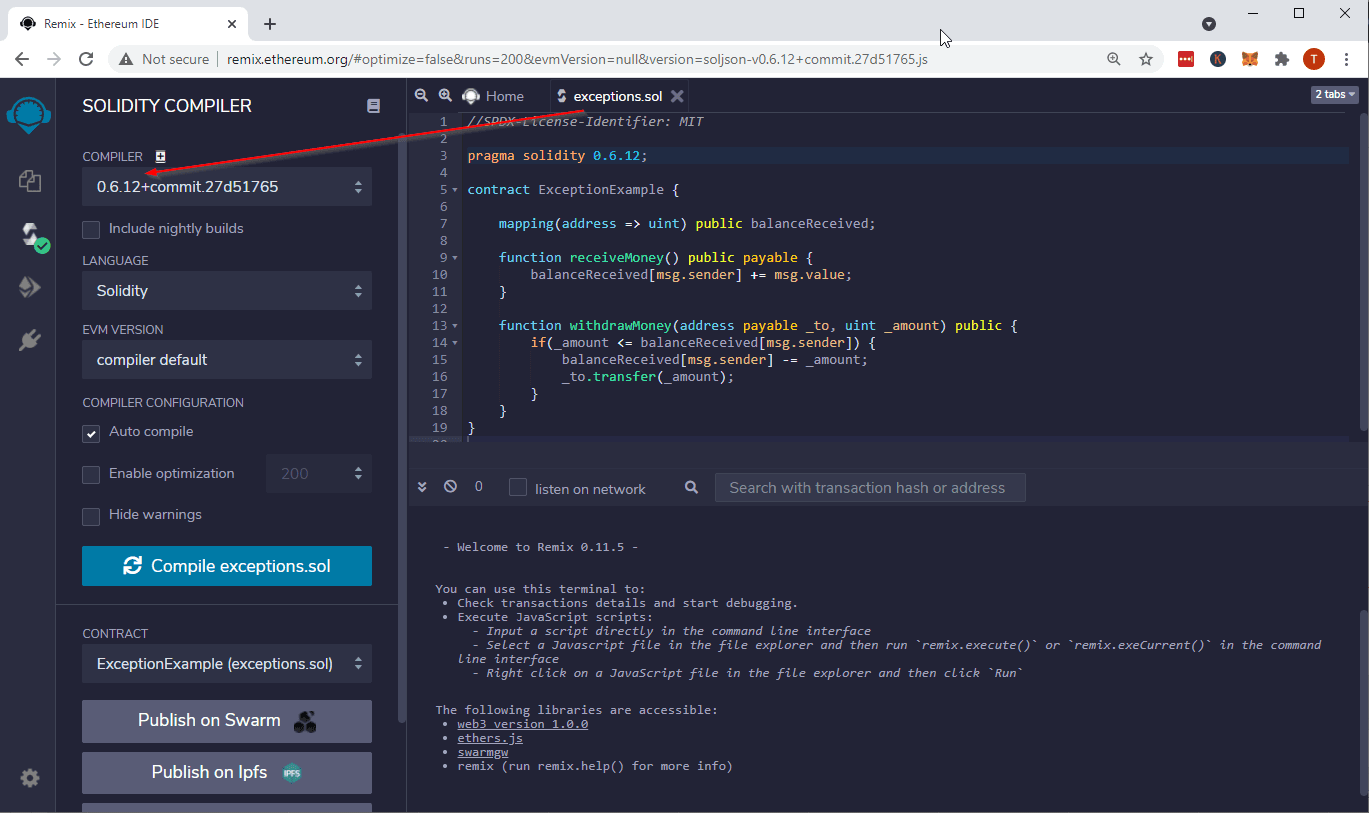Adjust optimization runs stepper
The image size is (1369, 813).
point(358,474)
